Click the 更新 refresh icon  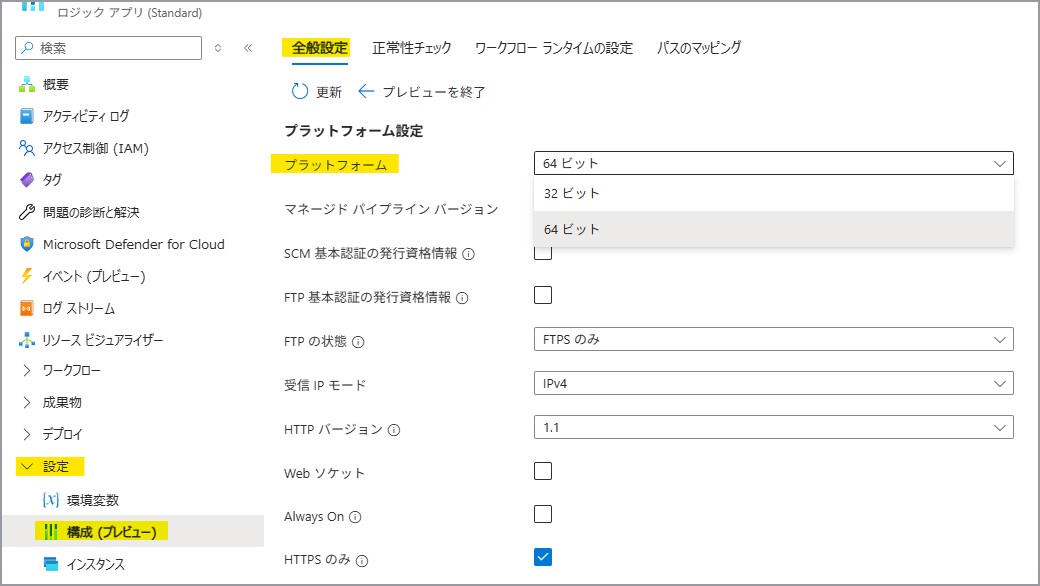tap(300, 92)
